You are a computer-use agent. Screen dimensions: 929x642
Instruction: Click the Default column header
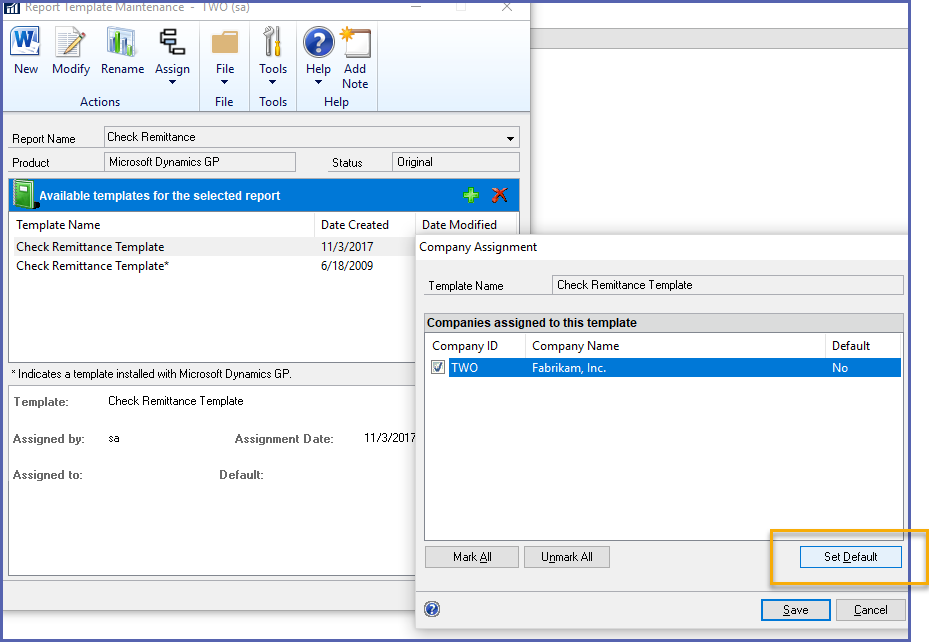pyautogui.click(x=863, y=346)
